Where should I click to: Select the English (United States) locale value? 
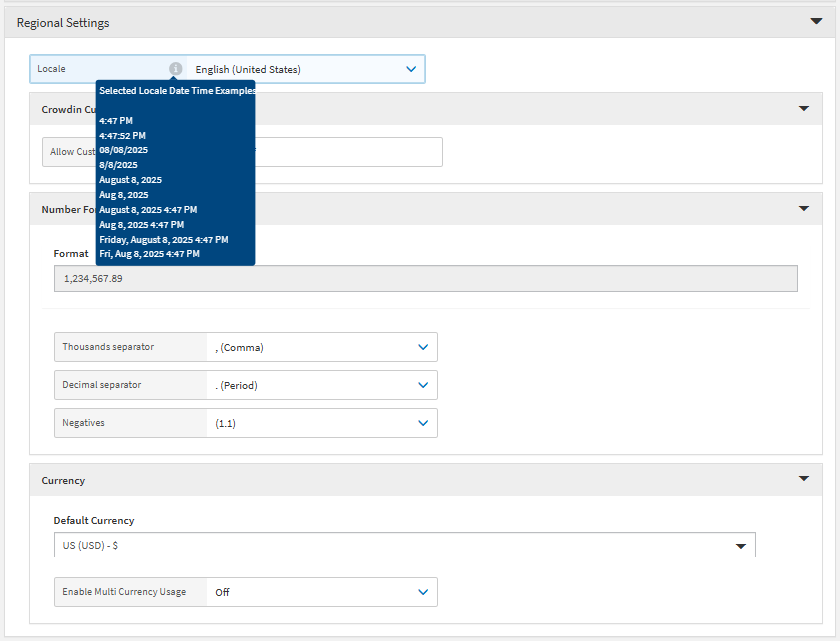[x=248, y=69]
